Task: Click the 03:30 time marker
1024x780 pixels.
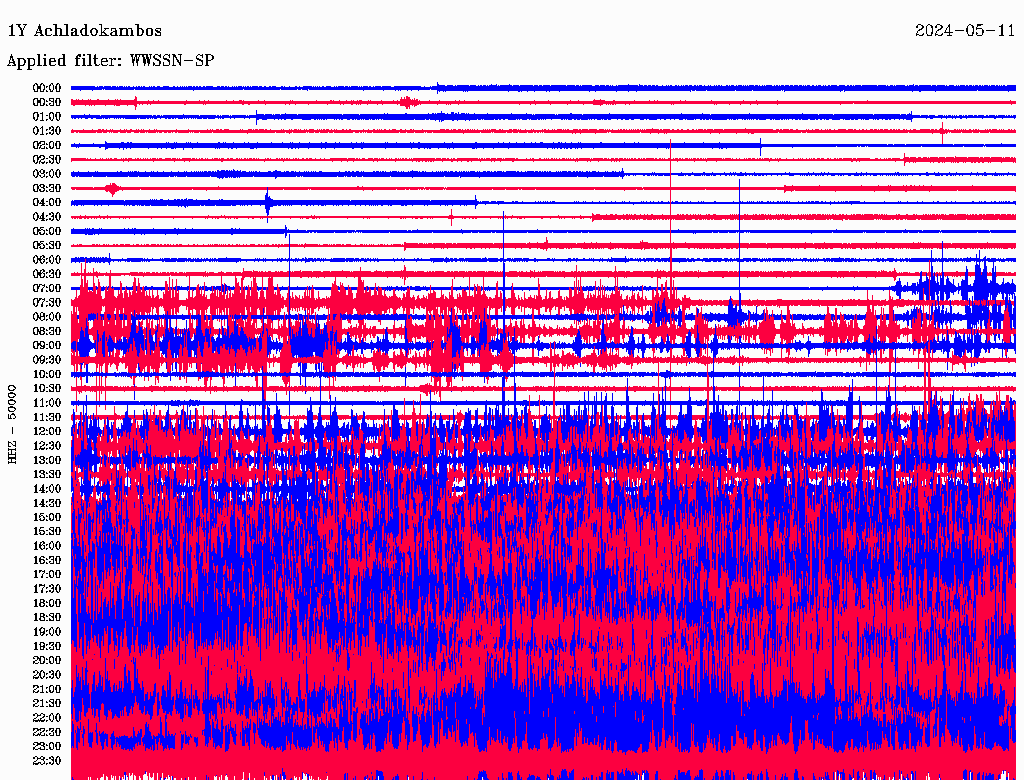Action: click(47, 188)
